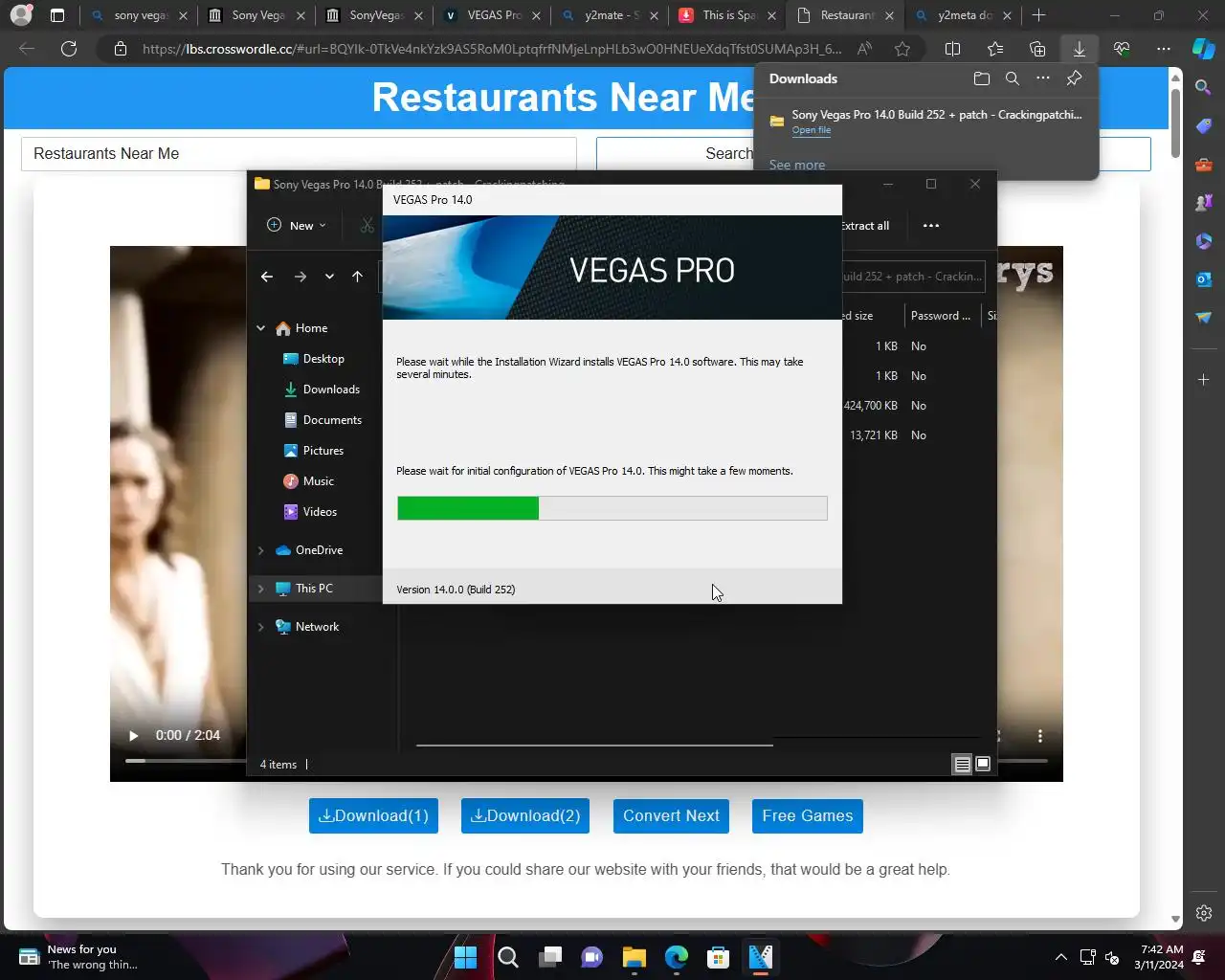
Task: Open Windows Start menu
Action: tap(465, 957)
